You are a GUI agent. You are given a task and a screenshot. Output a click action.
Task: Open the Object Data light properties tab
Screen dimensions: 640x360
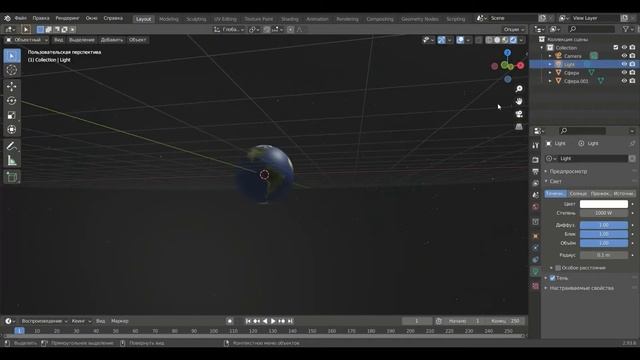tap(536, 271)
